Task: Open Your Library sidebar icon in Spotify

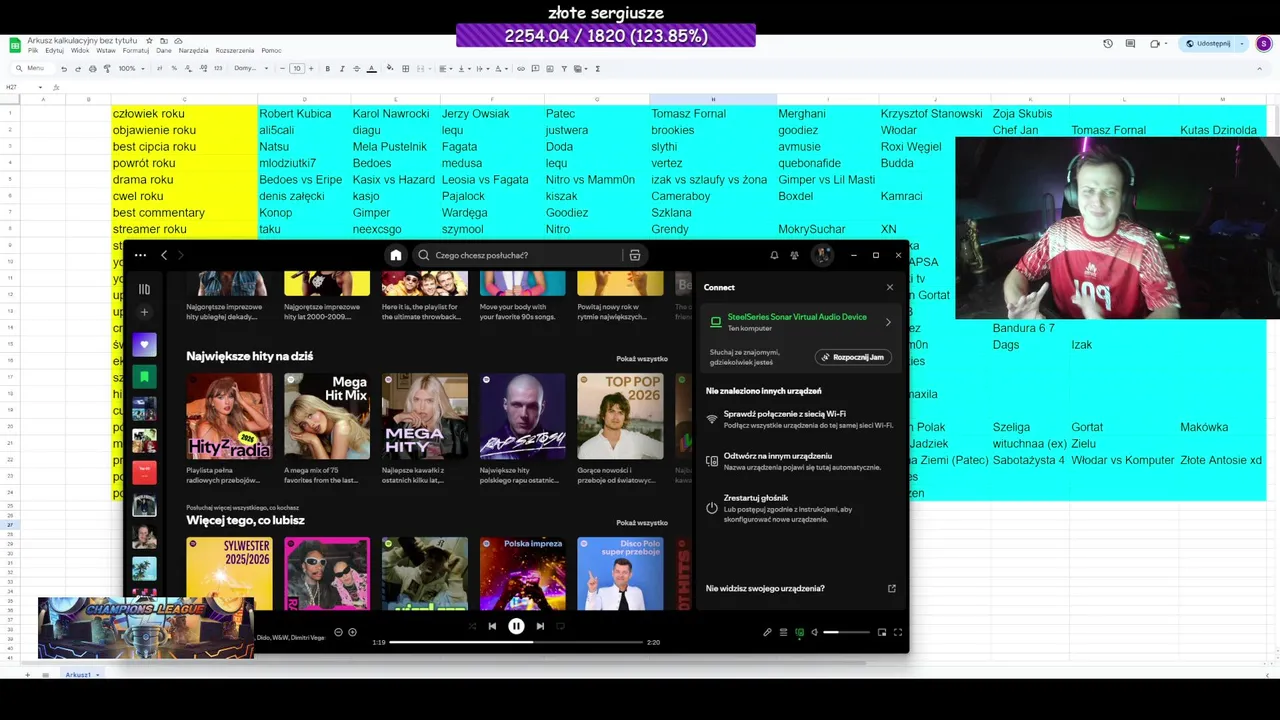Action: 144,289
